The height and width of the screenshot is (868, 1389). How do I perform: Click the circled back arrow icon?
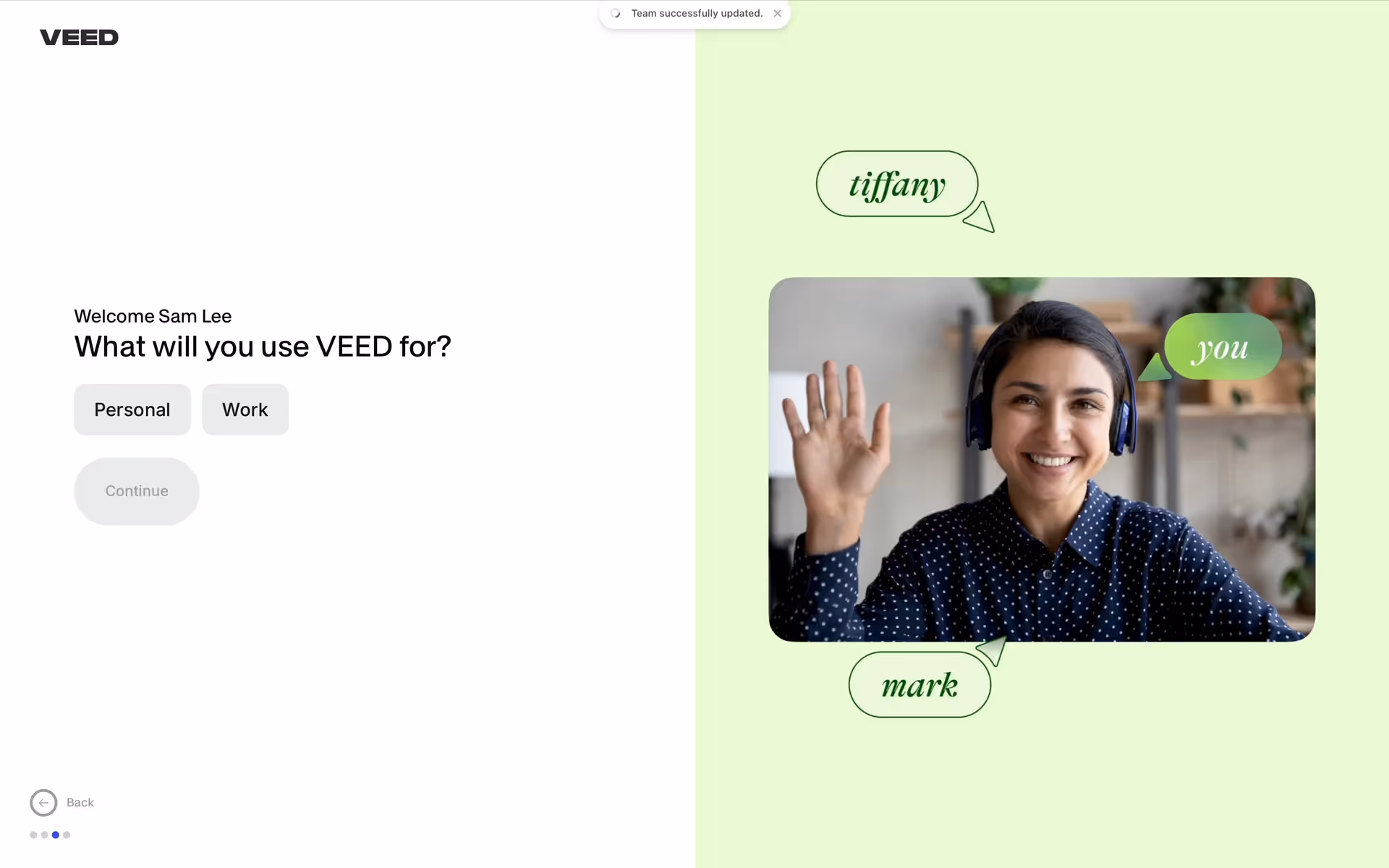(x=43, y=802)
